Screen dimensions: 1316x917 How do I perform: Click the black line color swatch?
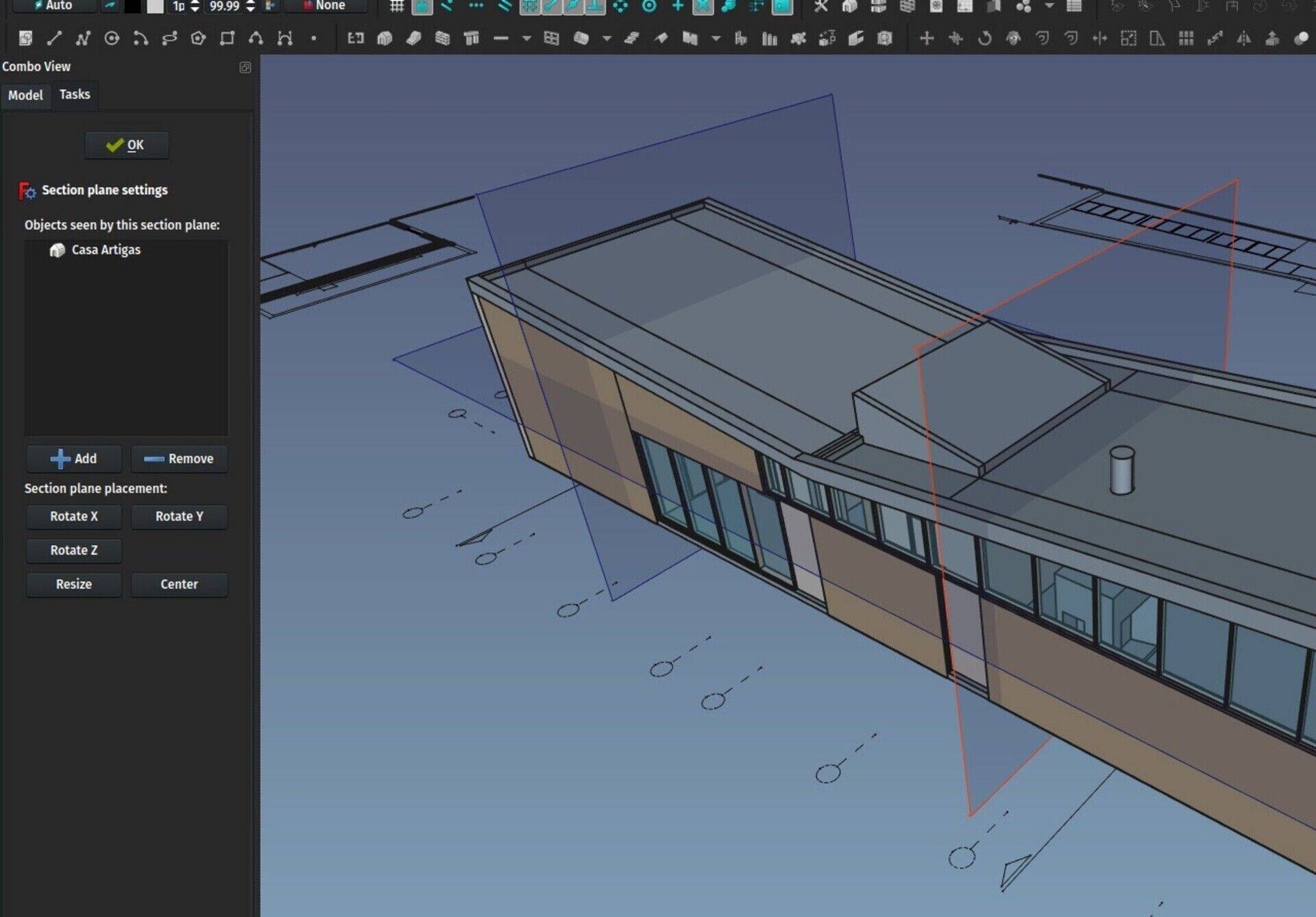point(132,6)
